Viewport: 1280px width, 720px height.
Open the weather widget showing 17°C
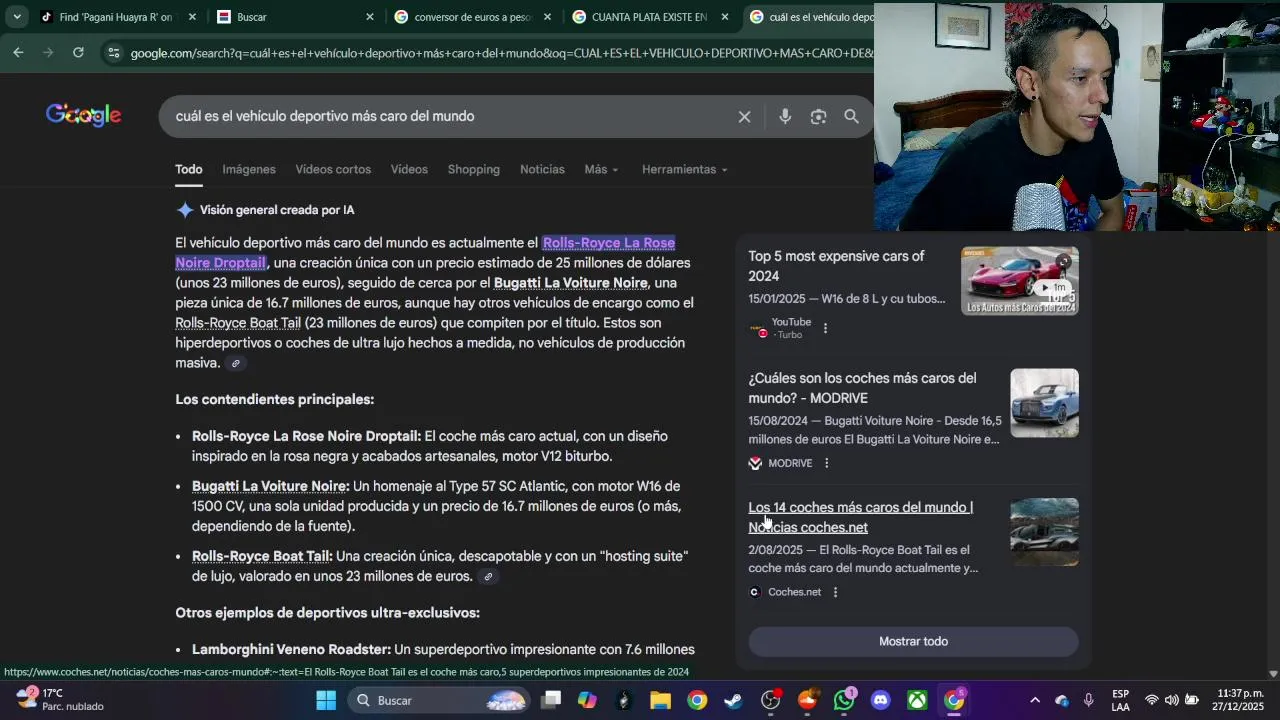coord(60,700)
